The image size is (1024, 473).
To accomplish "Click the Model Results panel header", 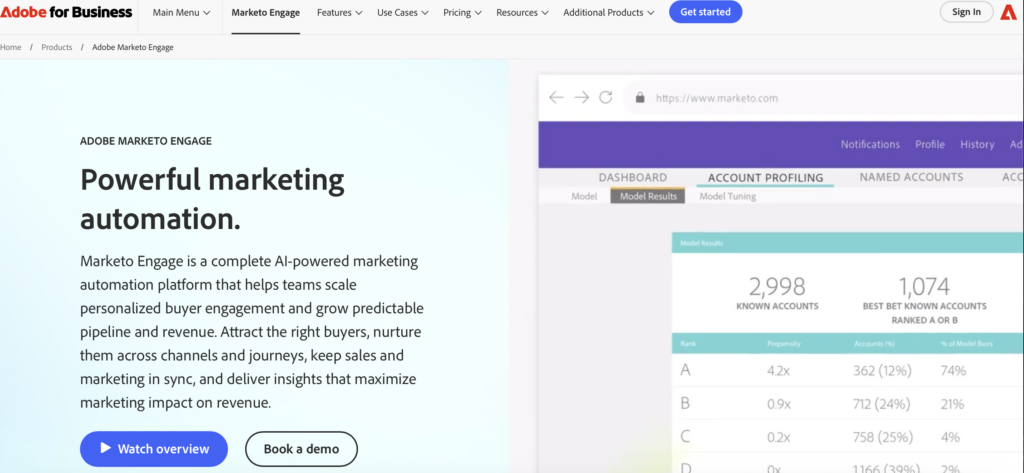I will tap(848, 243).
